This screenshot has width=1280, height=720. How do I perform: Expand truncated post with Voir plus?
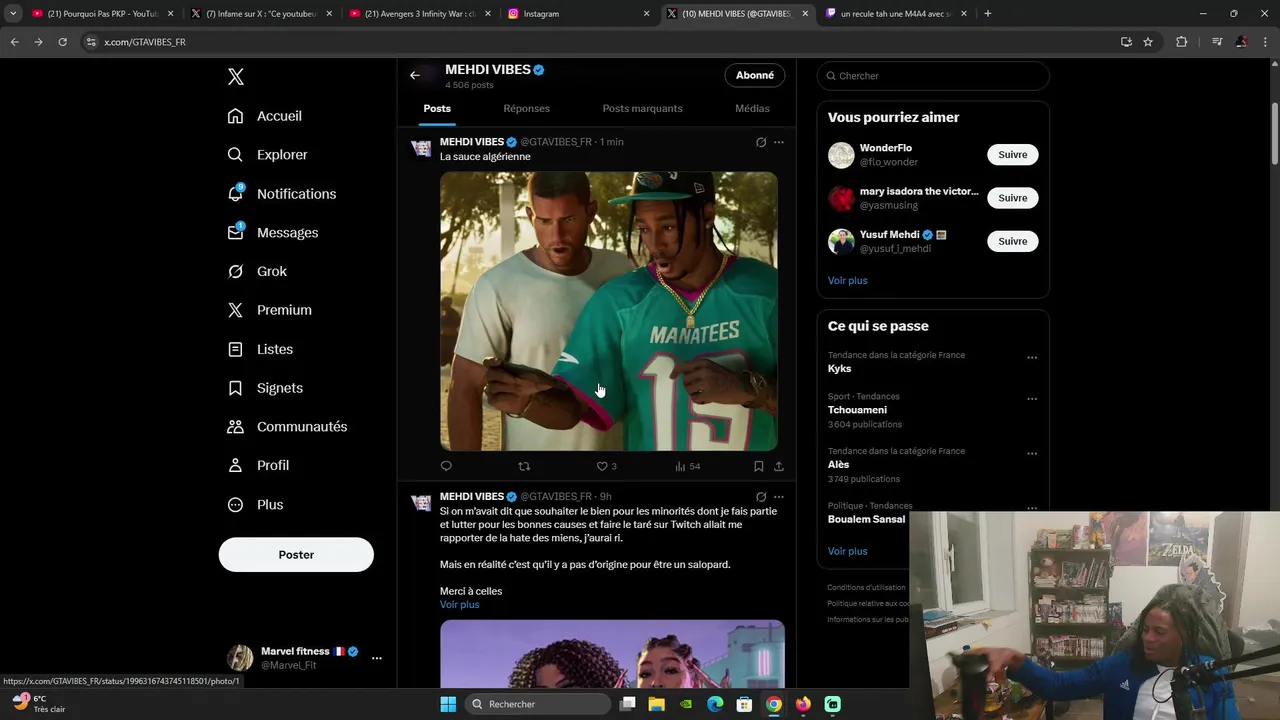click(460, 605)
